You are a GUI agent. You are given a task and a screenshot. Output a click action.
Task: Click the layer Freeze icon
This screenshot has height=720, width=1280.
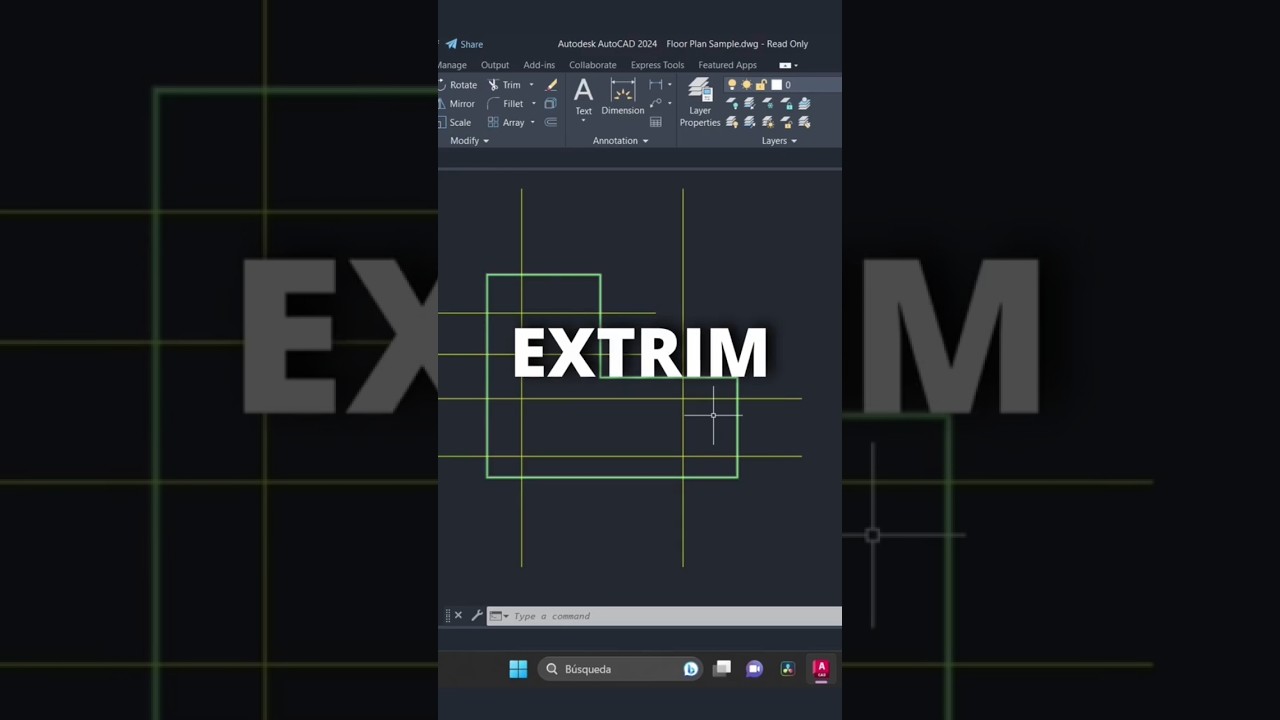coord(768,103)
